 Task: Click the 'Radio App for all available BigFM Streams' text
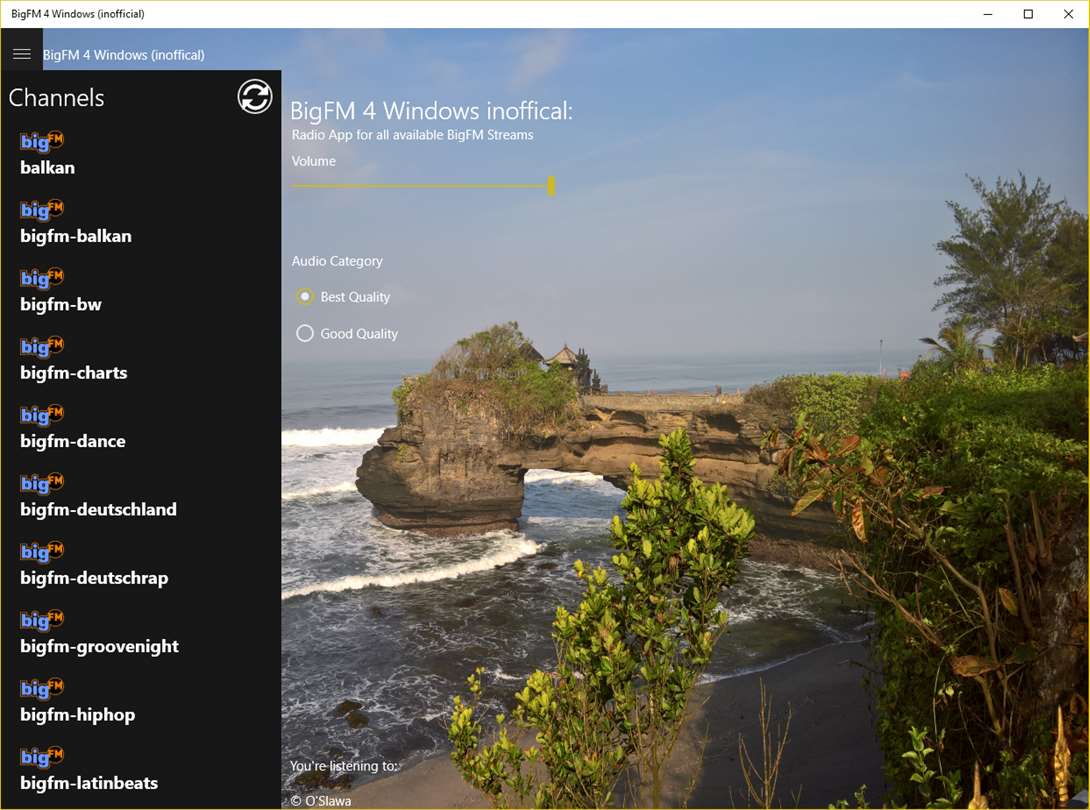point(412,135)
